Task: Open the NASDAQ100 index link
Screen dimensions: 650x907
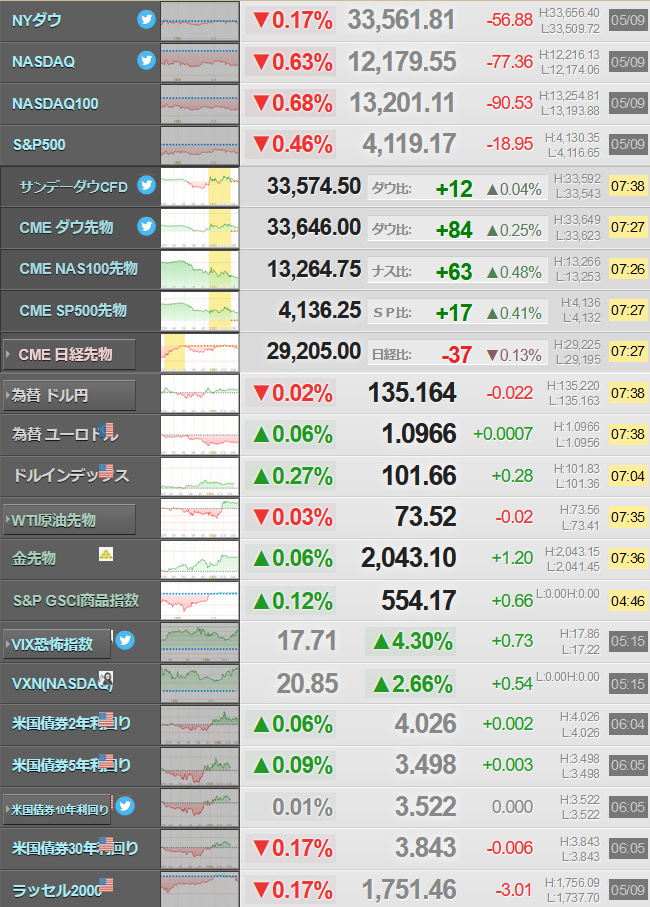Action: coord(55,104)
